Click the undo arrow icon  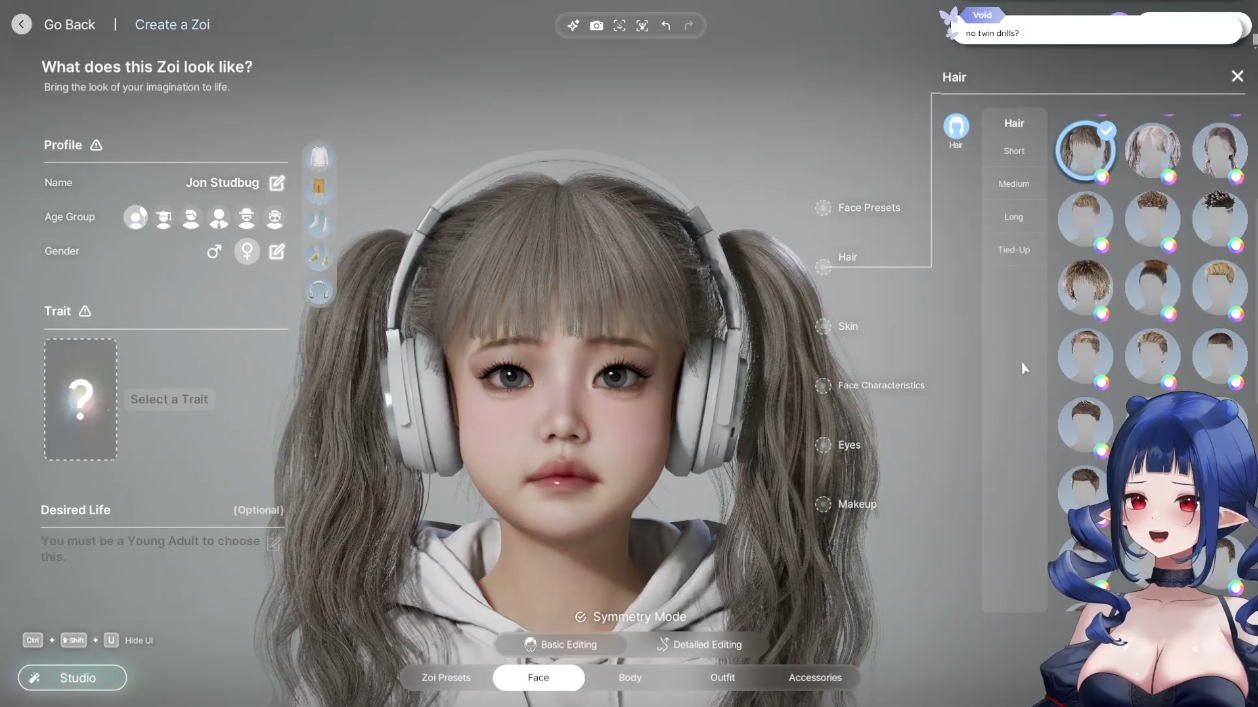click(x=666, y=26)
